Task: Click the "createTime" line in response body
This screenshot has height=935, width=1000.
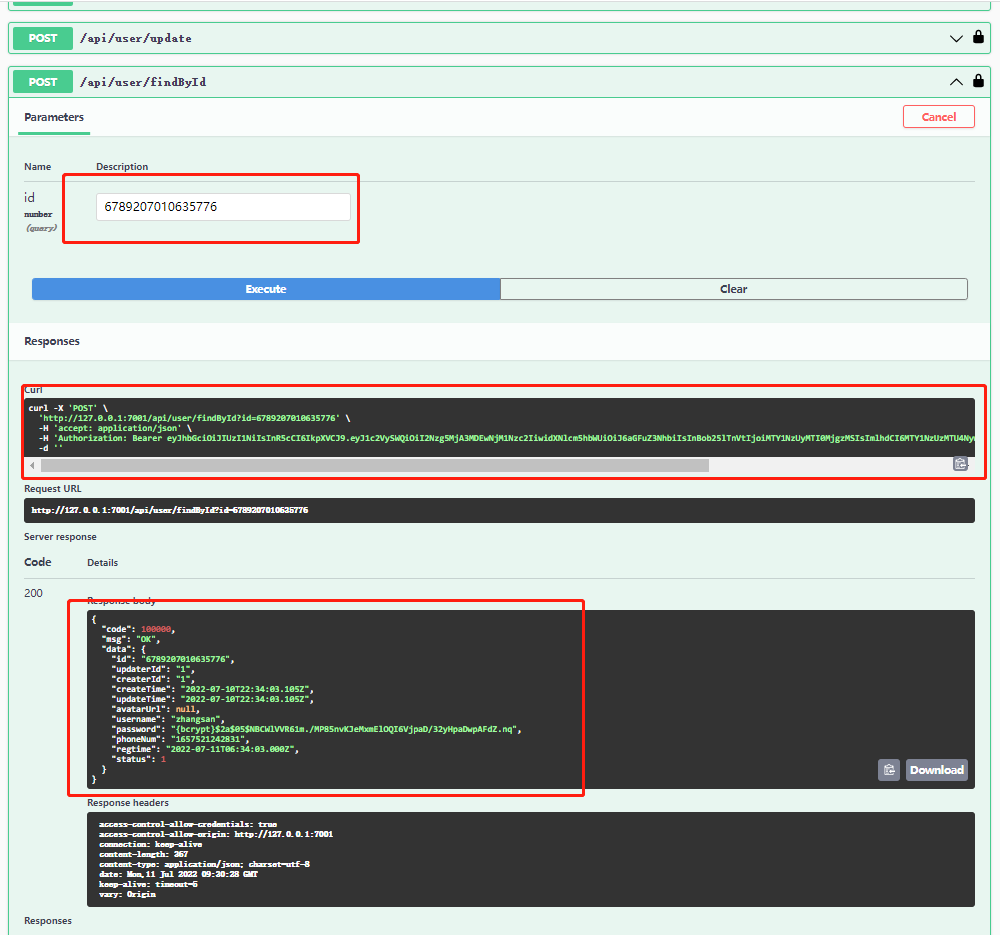Action: pos(213,689)
